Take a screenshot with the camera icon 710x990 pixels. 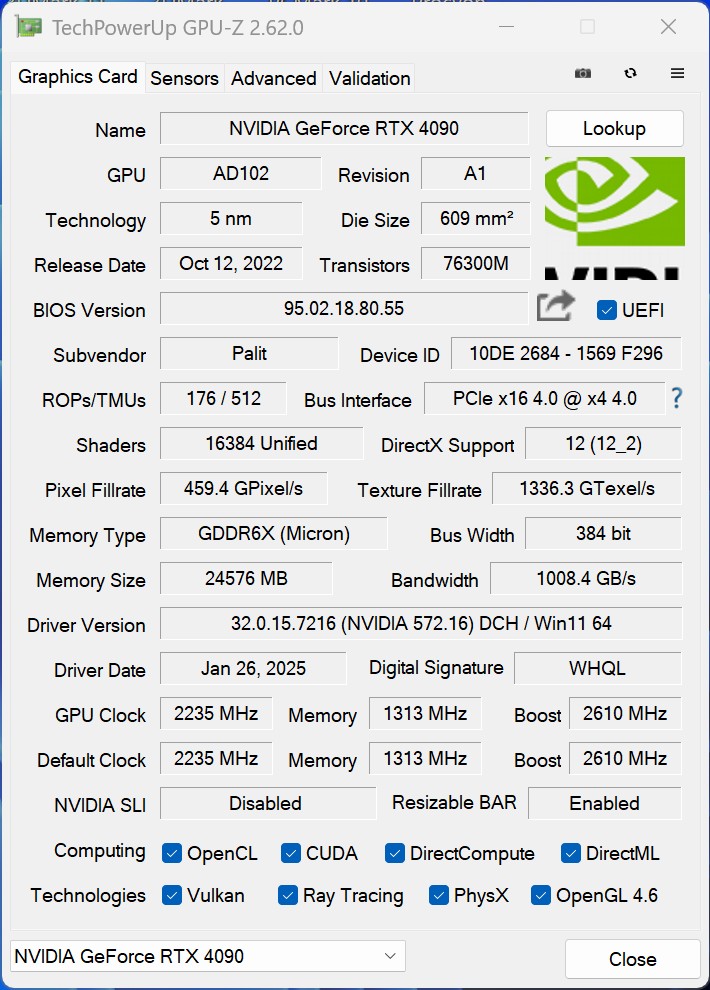(x=583, y=73)
